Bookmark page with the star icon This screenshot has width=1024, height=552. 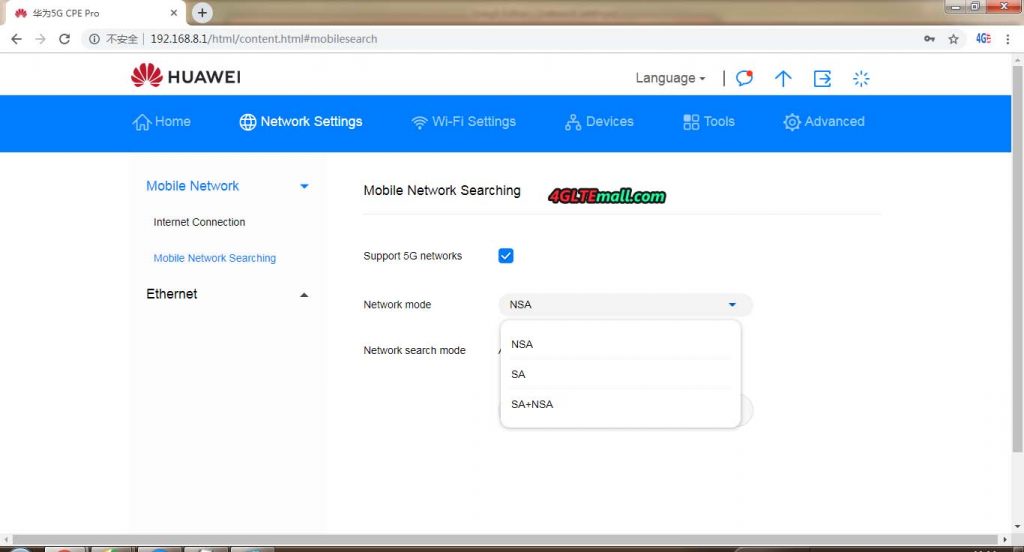tap(954, 39)
